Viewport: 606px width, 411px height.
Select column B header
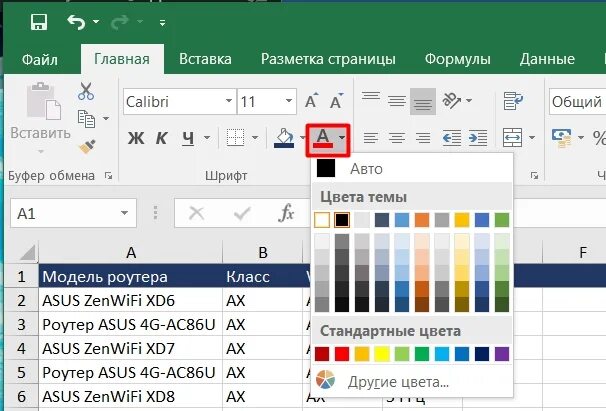263,252
